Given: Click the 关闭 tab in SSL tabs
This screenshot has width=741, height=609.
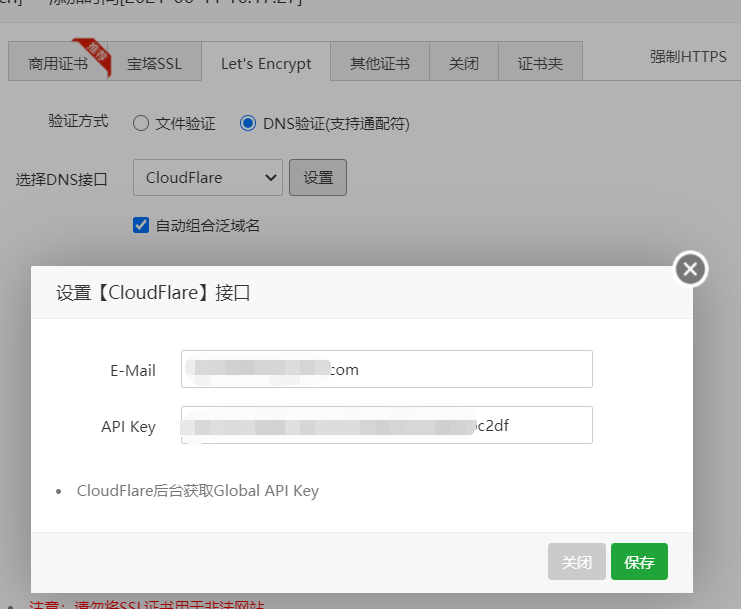Looking at the screenshot, I should tap(464, 61).
